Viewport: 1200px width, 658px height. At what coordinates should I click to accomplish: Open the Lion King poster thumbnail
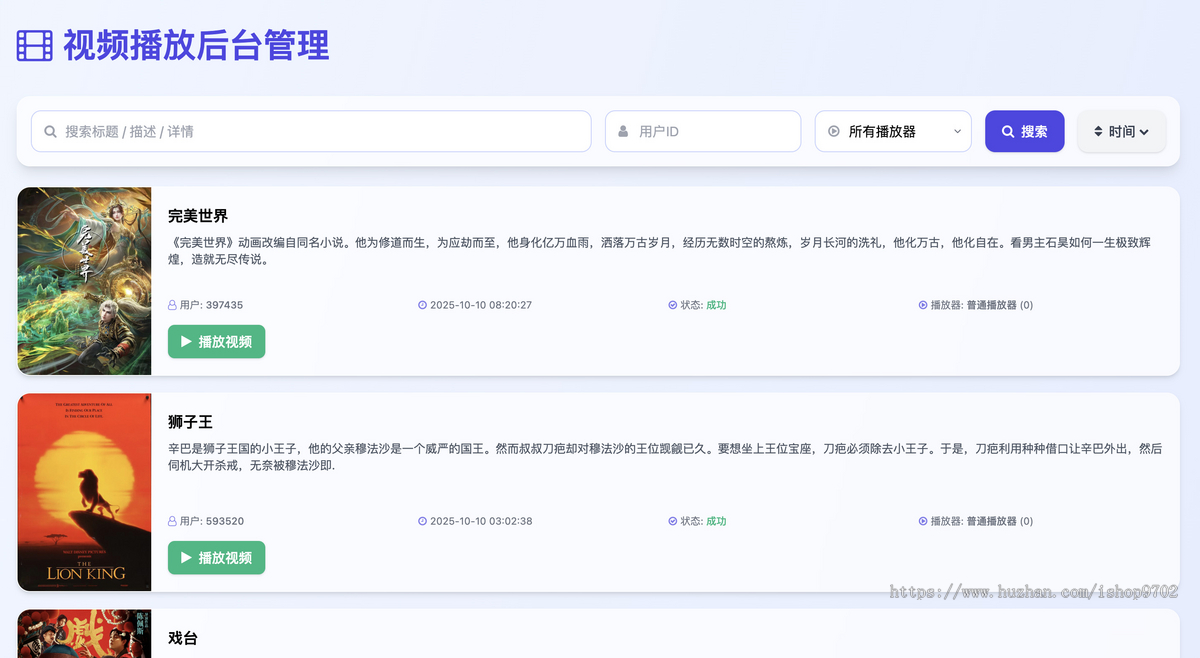(84, 492)
